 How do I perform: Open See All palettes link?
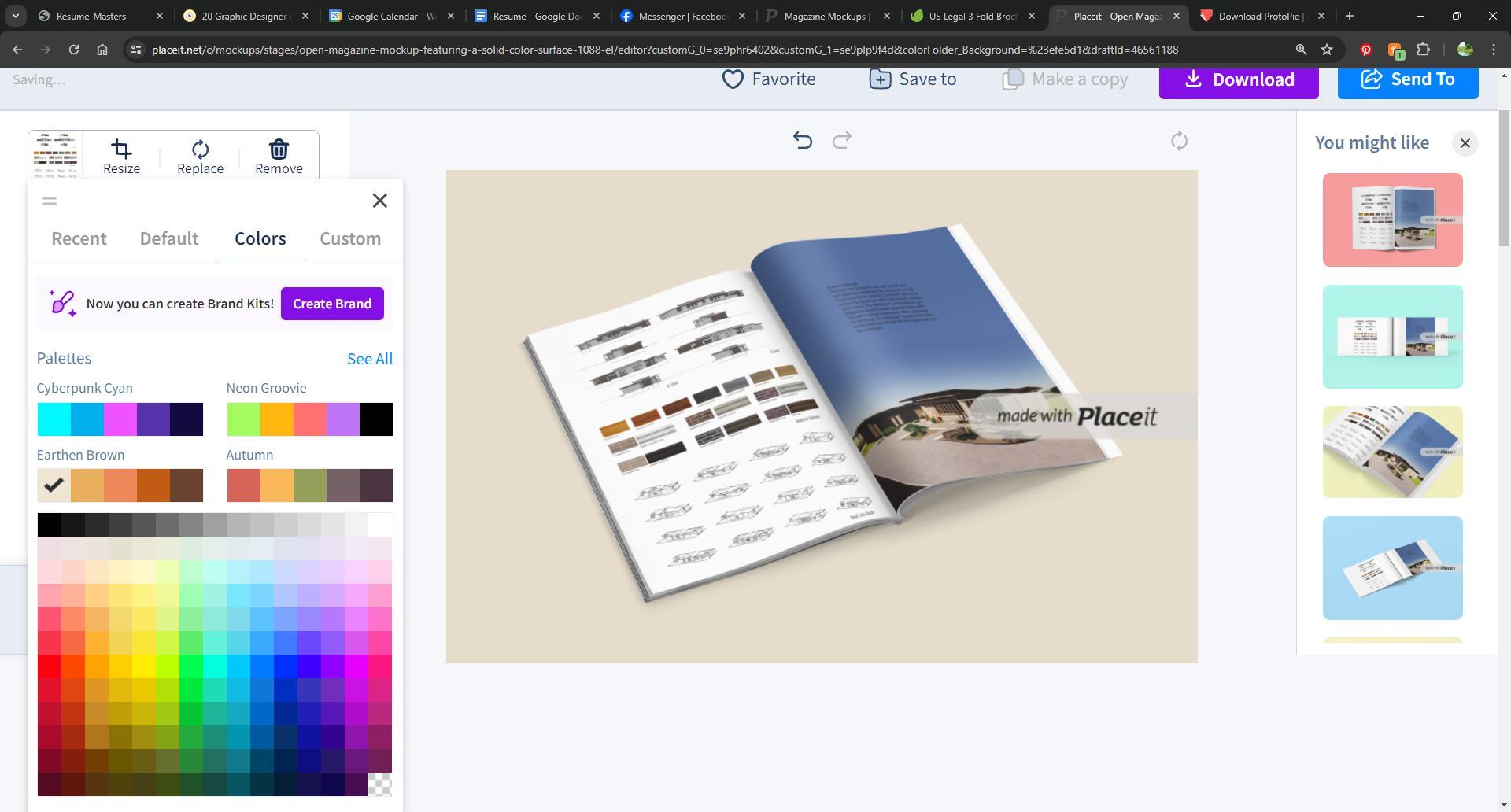pos(370,359)
